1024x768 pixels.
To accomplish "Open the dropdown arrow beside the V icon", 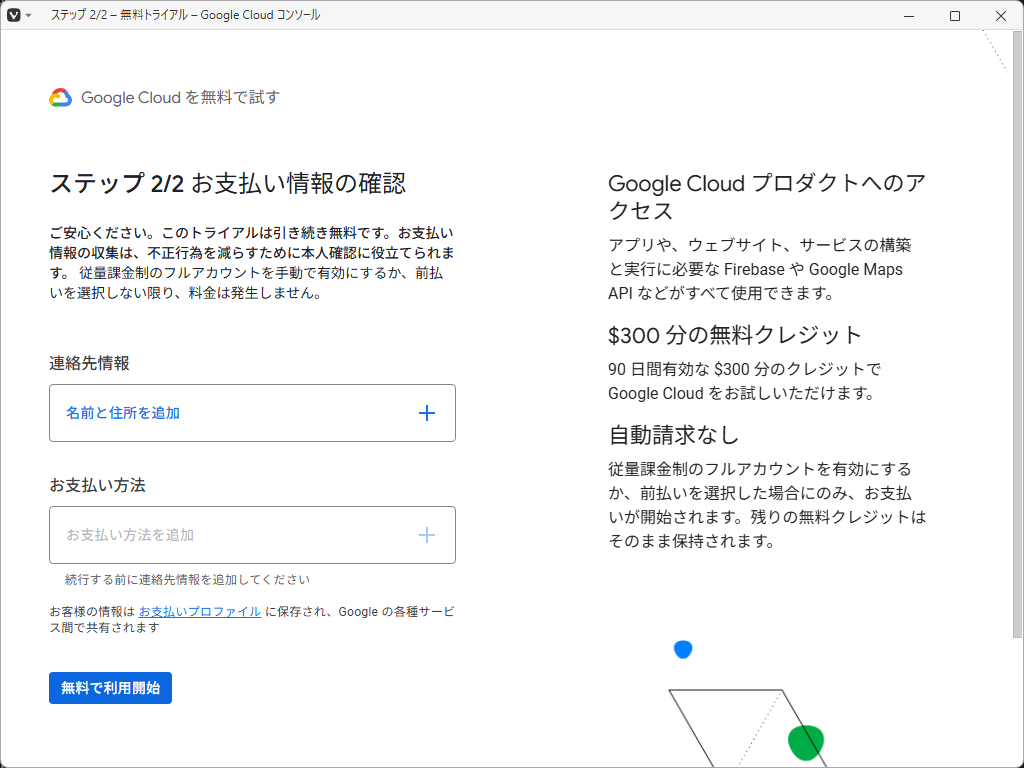I will coord(30,15).
